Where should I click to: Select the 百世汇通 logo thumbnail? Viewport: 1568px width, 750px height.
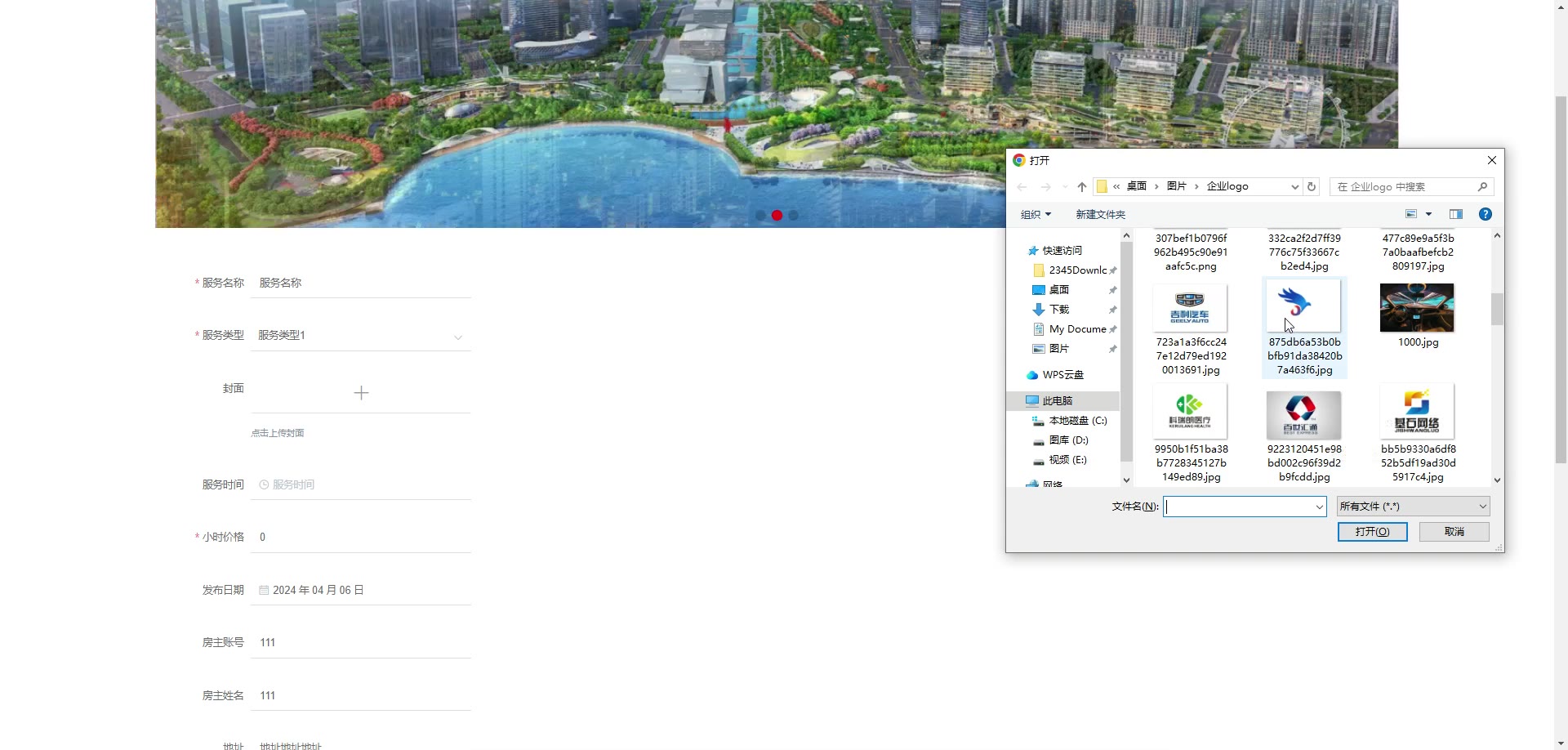point(1303,415)
